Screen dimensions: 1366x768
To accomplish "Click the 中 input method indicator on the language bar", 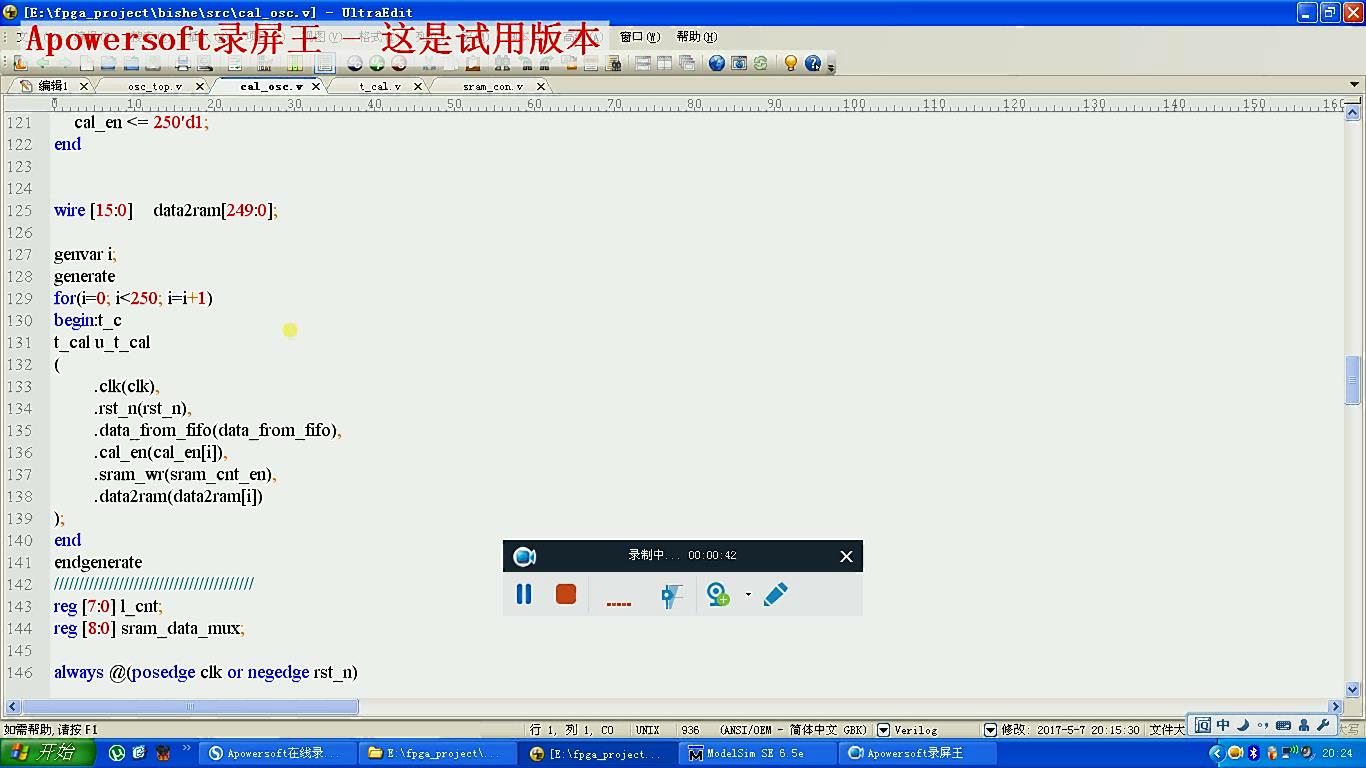I will click(x=1223, y=725).
